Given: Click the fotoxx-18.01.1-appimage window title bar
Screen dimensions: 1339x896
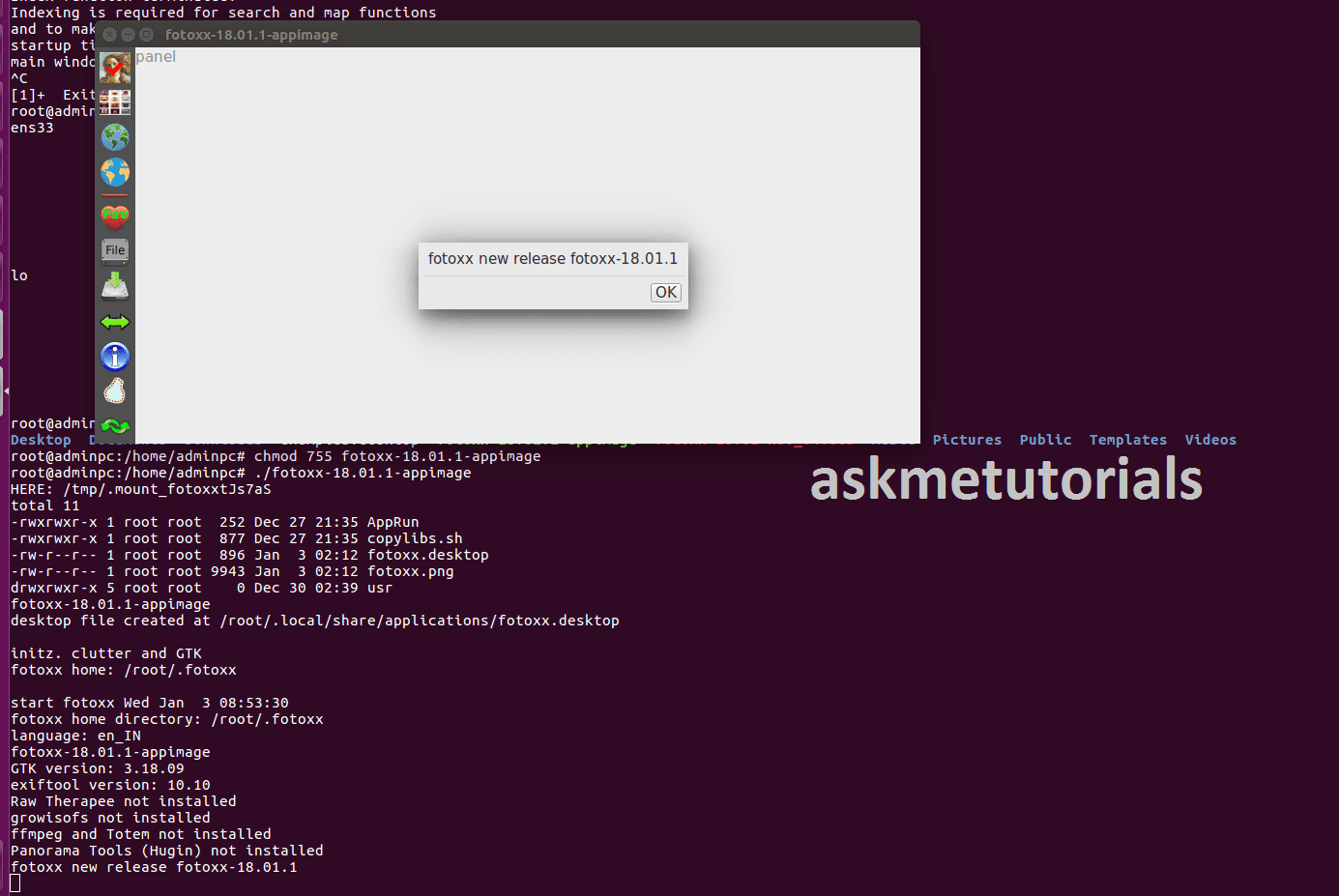Looking at the screenshot, I should pyautogui.click(x=508, y=35).
